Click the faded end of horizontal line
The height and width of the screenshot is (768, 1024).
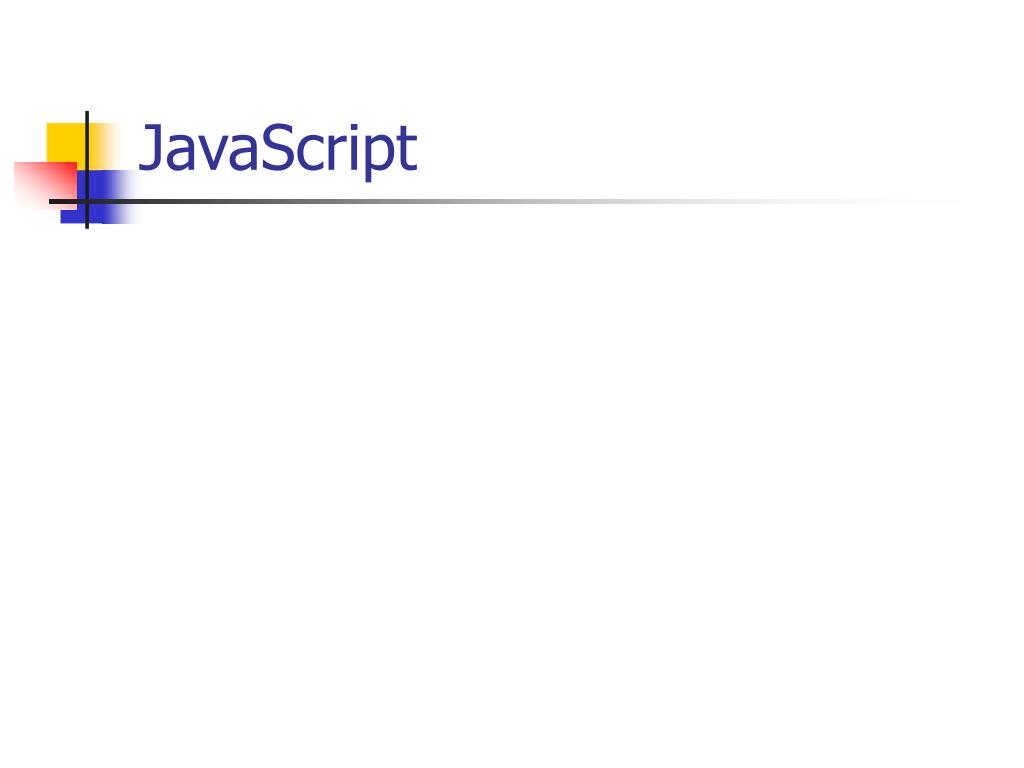(x=914, y=201)
